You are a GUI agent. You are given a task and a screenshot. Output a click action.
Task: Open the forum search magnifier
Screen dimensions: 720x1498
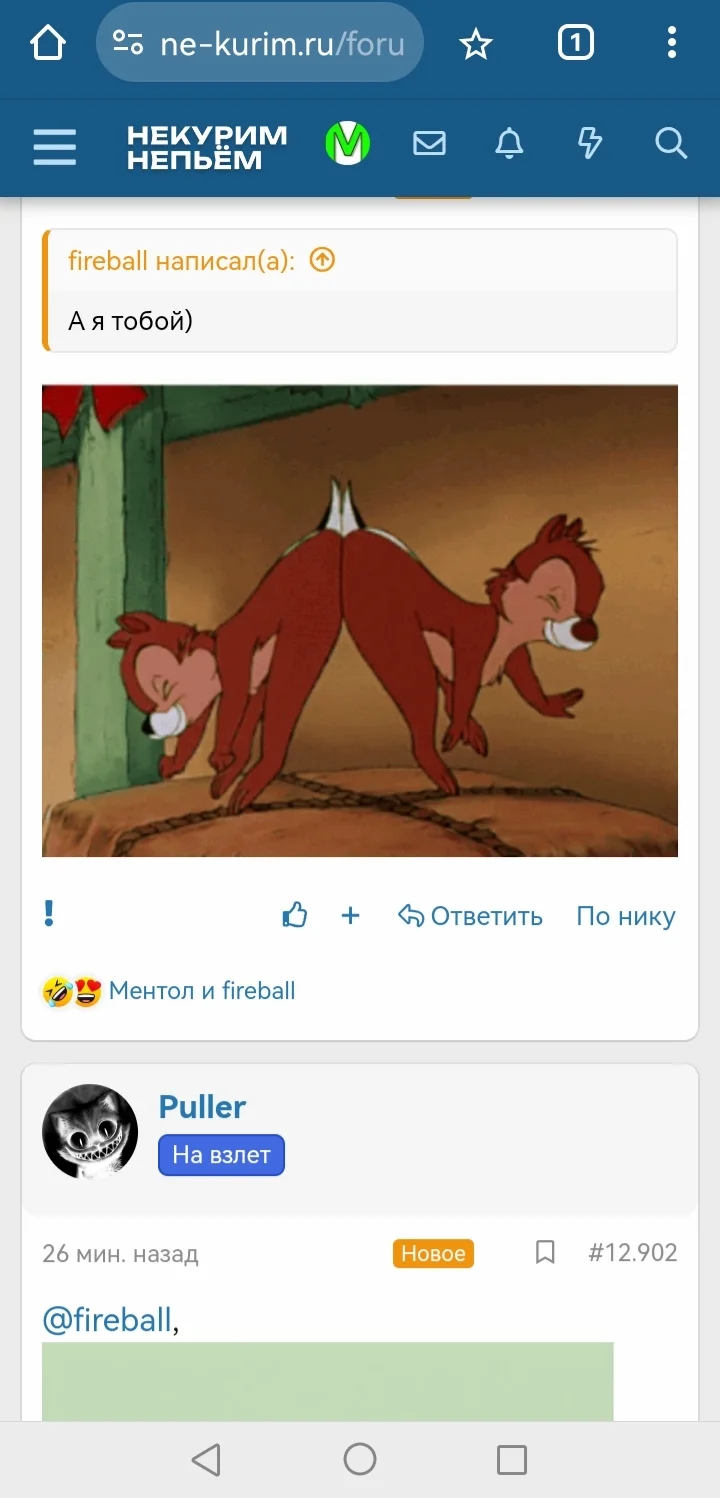[671, 144]
